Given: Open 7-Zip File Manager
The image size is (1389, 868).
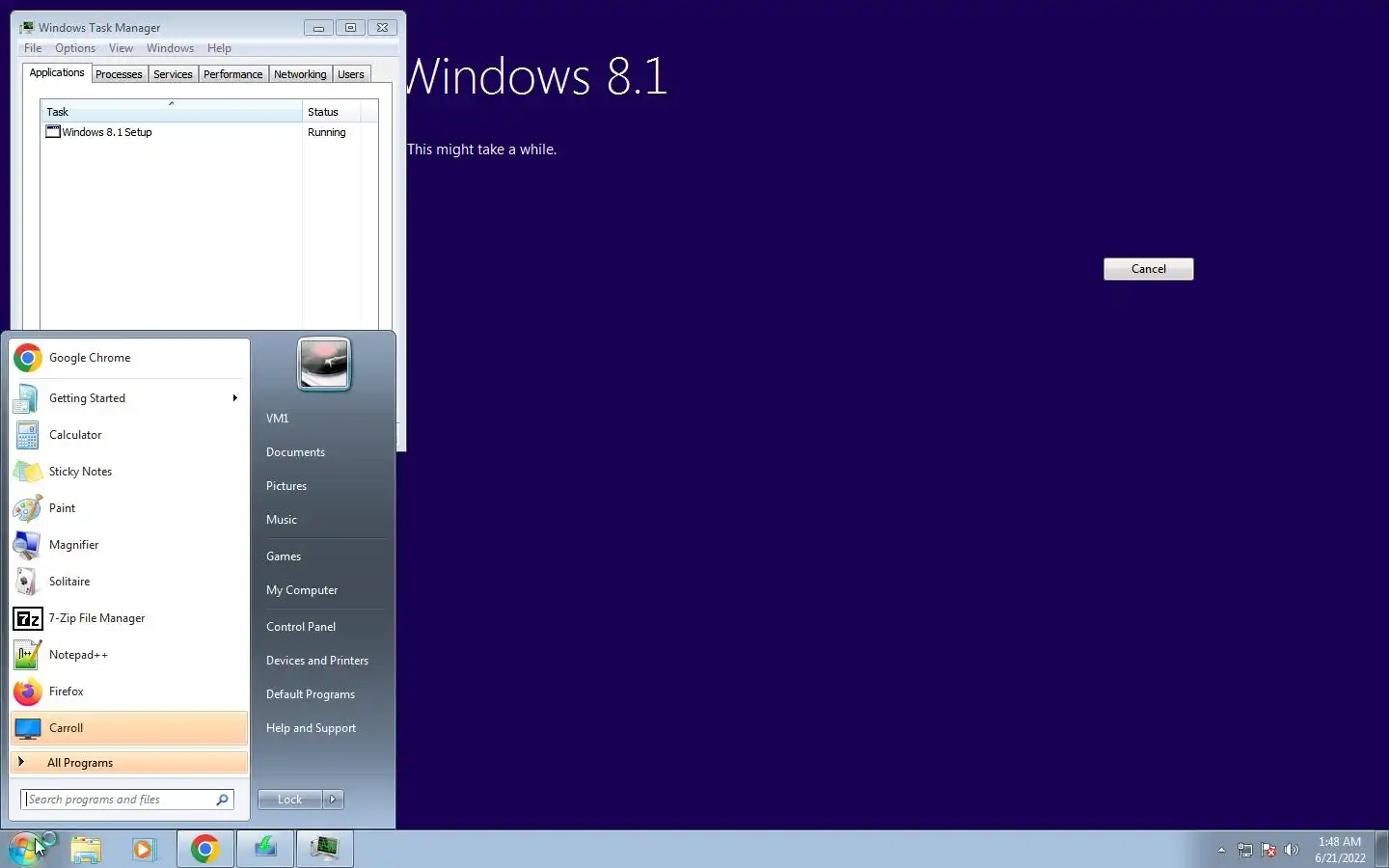Looking at the screenshot, I should click(129, 618).
